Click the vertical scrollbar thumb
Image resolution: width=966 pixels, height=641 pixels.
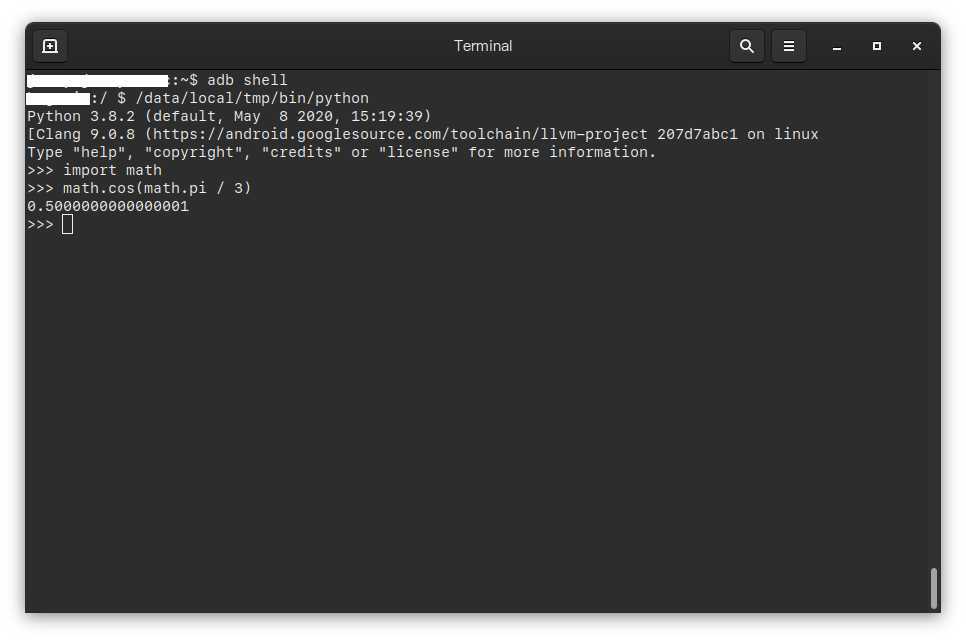tap(934, 588)
